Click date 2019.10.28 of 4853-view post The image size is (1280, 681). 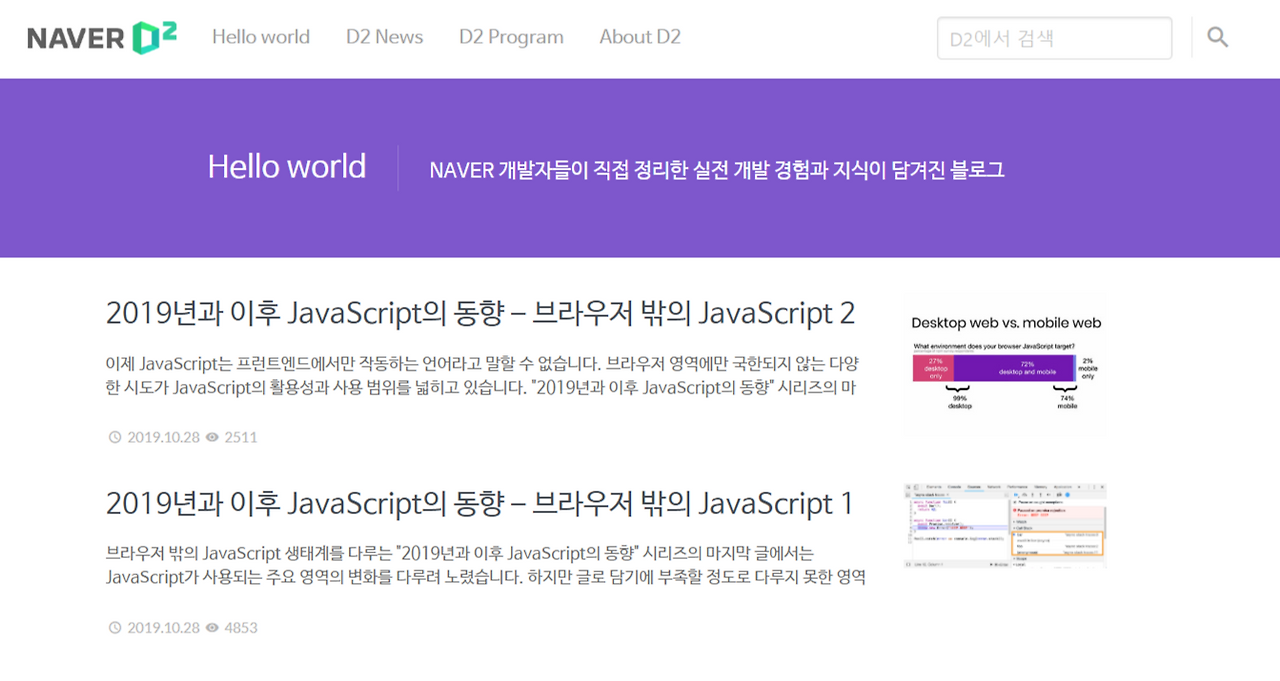coord(163,628)
